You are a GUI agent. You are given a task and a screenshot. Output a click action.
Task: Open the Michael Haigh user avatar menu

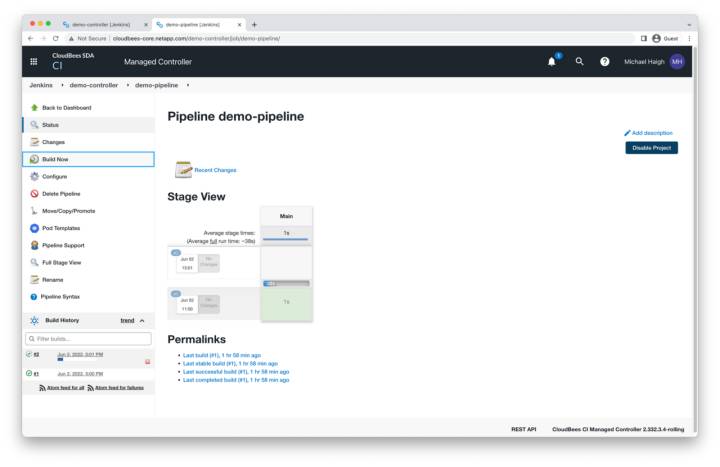[x=677, y=61]
